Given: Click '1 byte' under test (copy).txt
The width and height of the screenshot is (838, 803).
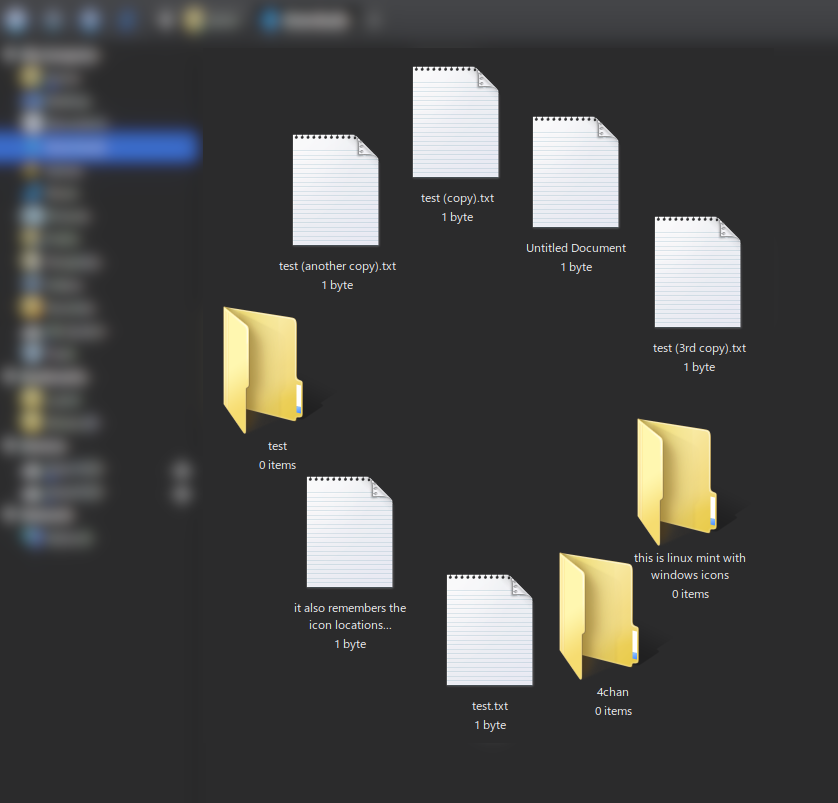Looking at the screenshot, I should (457, 217).
